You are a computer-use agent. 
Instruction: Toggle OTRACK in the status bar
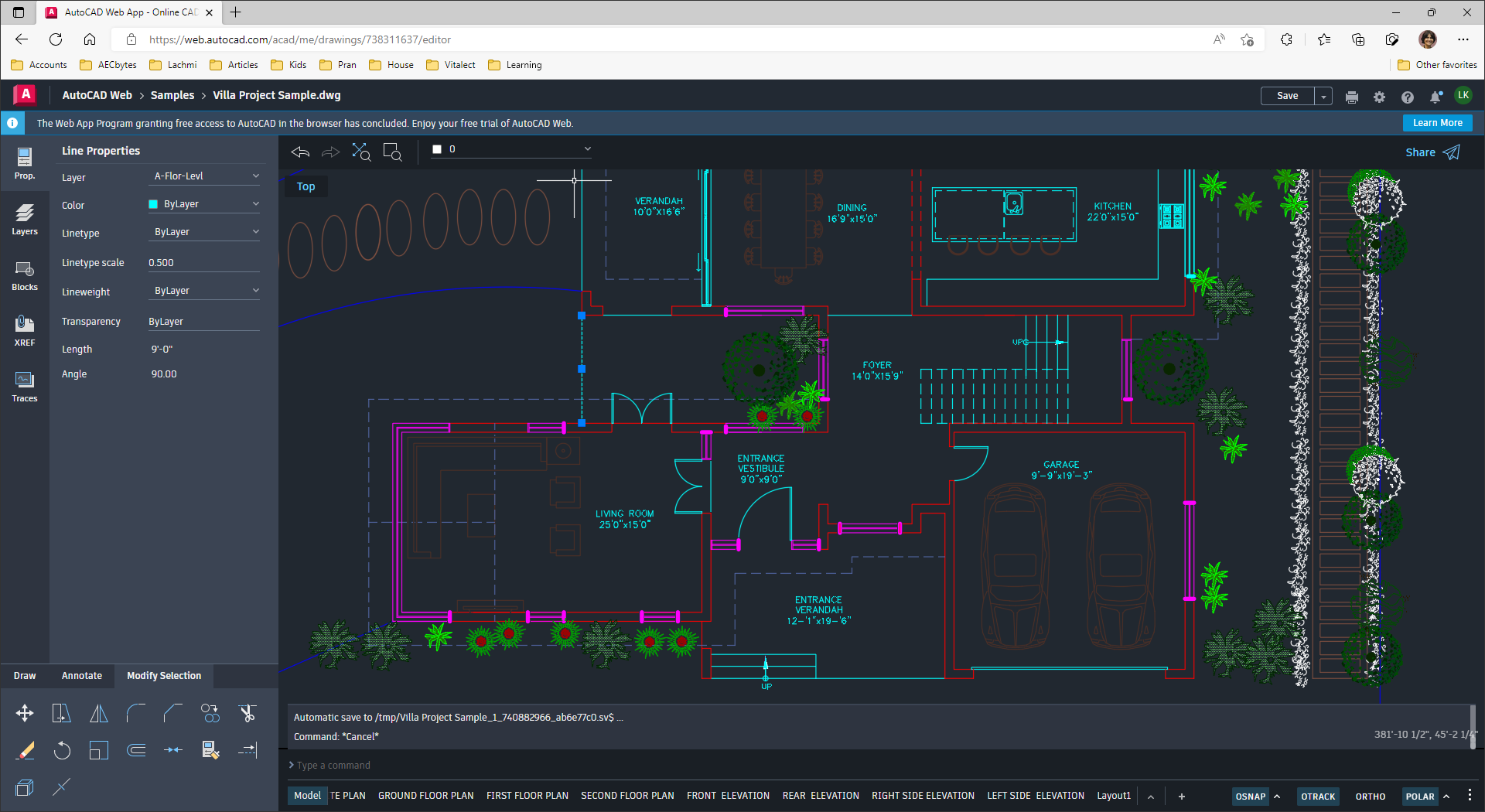point(1318,796)
